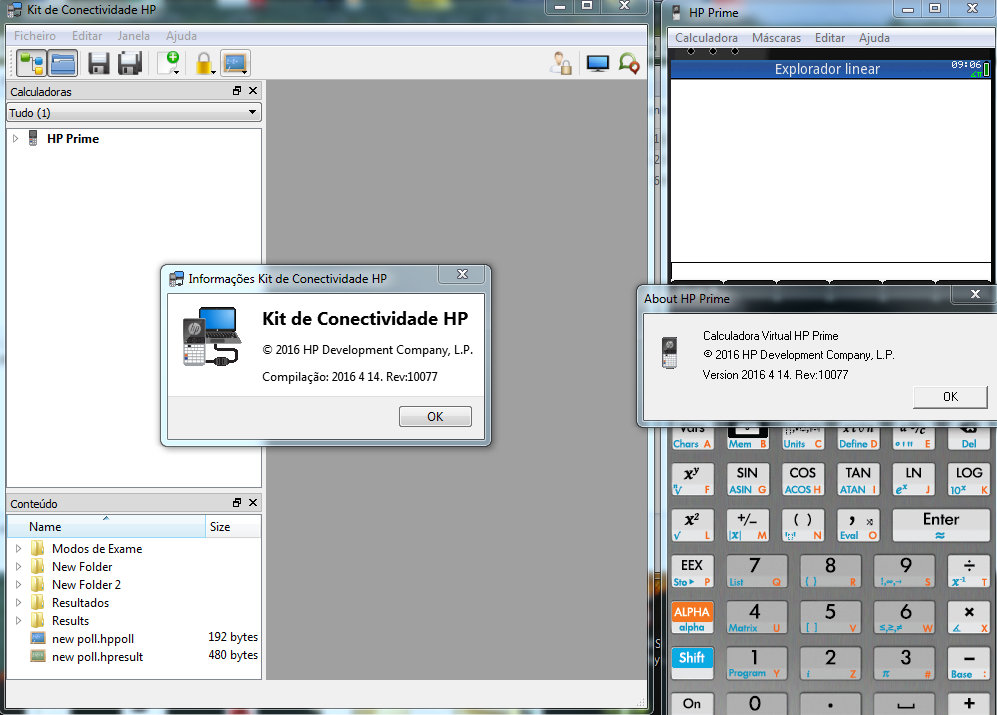Click the x to the power y key
This screenshot has height=715, width=997.
[x=692, y=480]
